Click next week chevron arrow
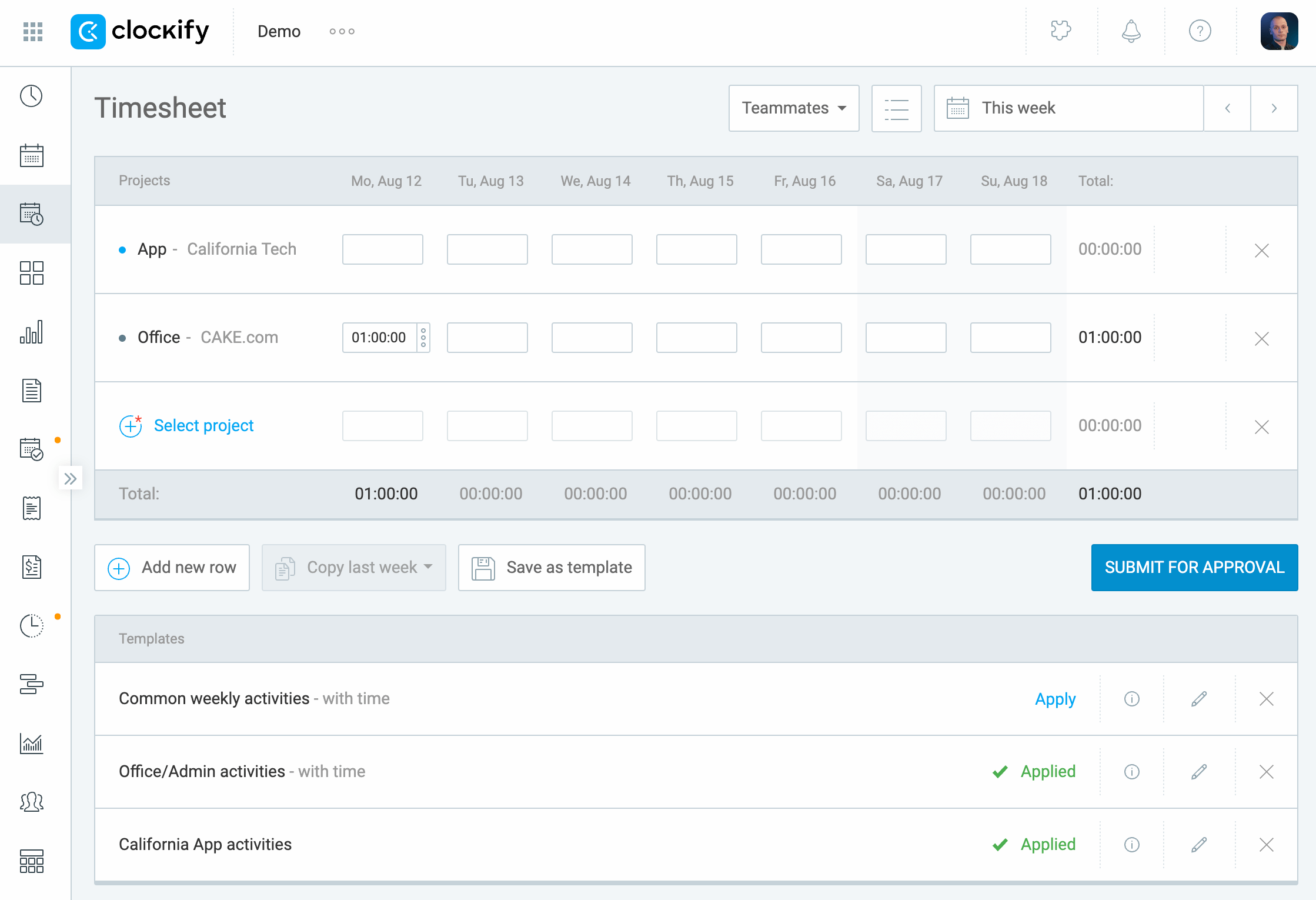The image size is (1316, 900). pos(1274,107)
